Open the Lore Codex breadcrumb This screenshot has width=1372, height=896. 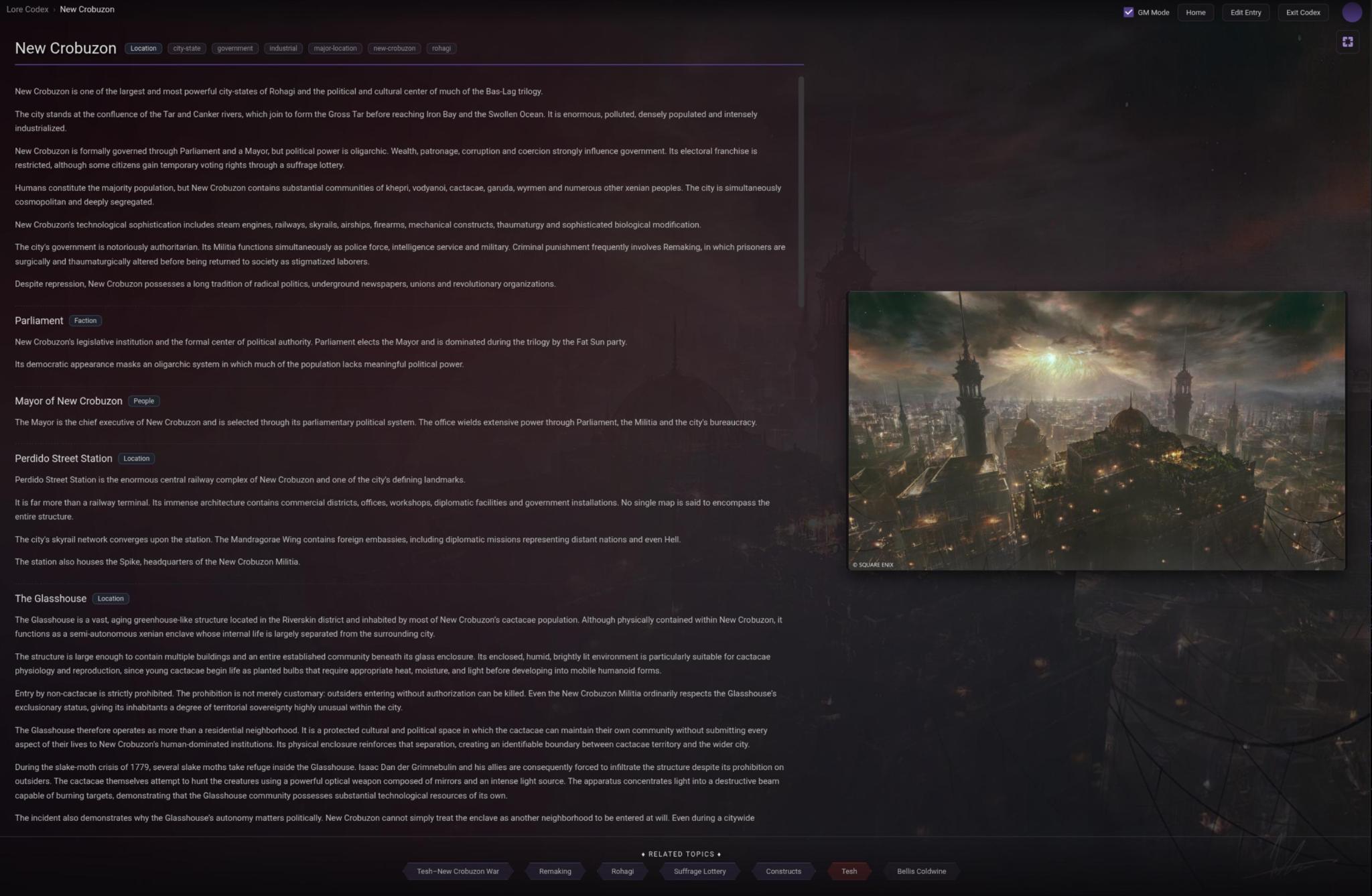(x=27, y=9)
